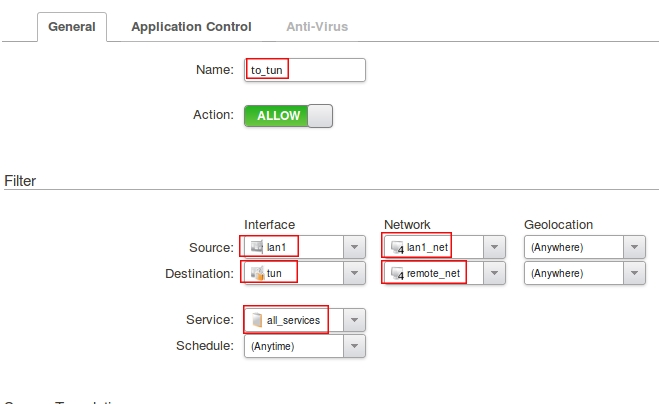Click the Name field containing to_tun
Viewport: 659px width, 404px height.
pyautogui.click(x=305, y=70)
